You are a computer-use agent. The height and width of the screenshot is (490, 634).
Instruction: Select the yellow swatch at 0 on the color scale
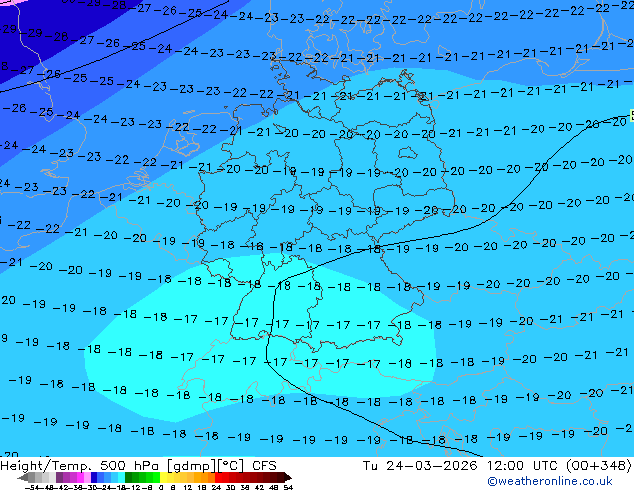(x=163, y=478)
